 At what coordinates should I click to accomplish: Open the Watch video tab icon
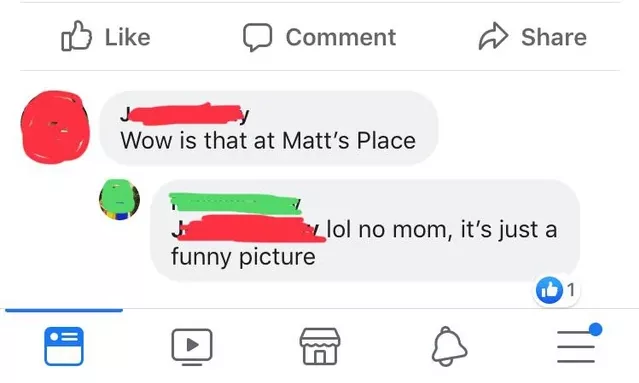(192, 347)
